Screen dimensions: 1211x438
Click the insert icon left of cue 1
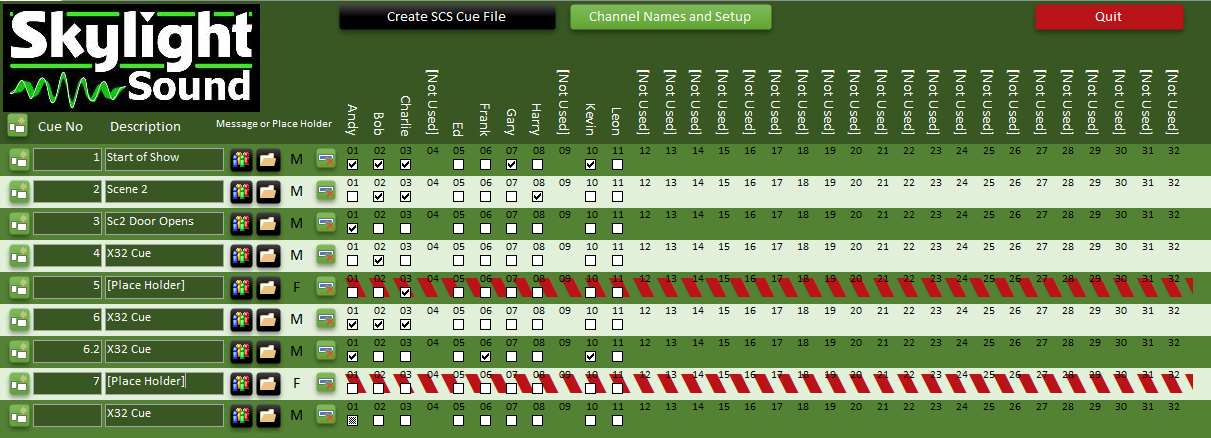point(19,159)
